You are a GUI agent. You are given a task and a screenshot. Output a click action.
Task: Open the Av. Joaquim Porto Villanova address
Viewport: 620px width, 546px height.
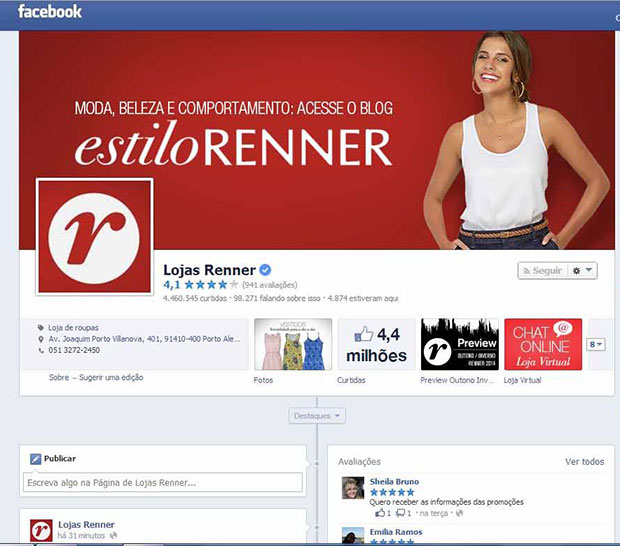point(144,339)
